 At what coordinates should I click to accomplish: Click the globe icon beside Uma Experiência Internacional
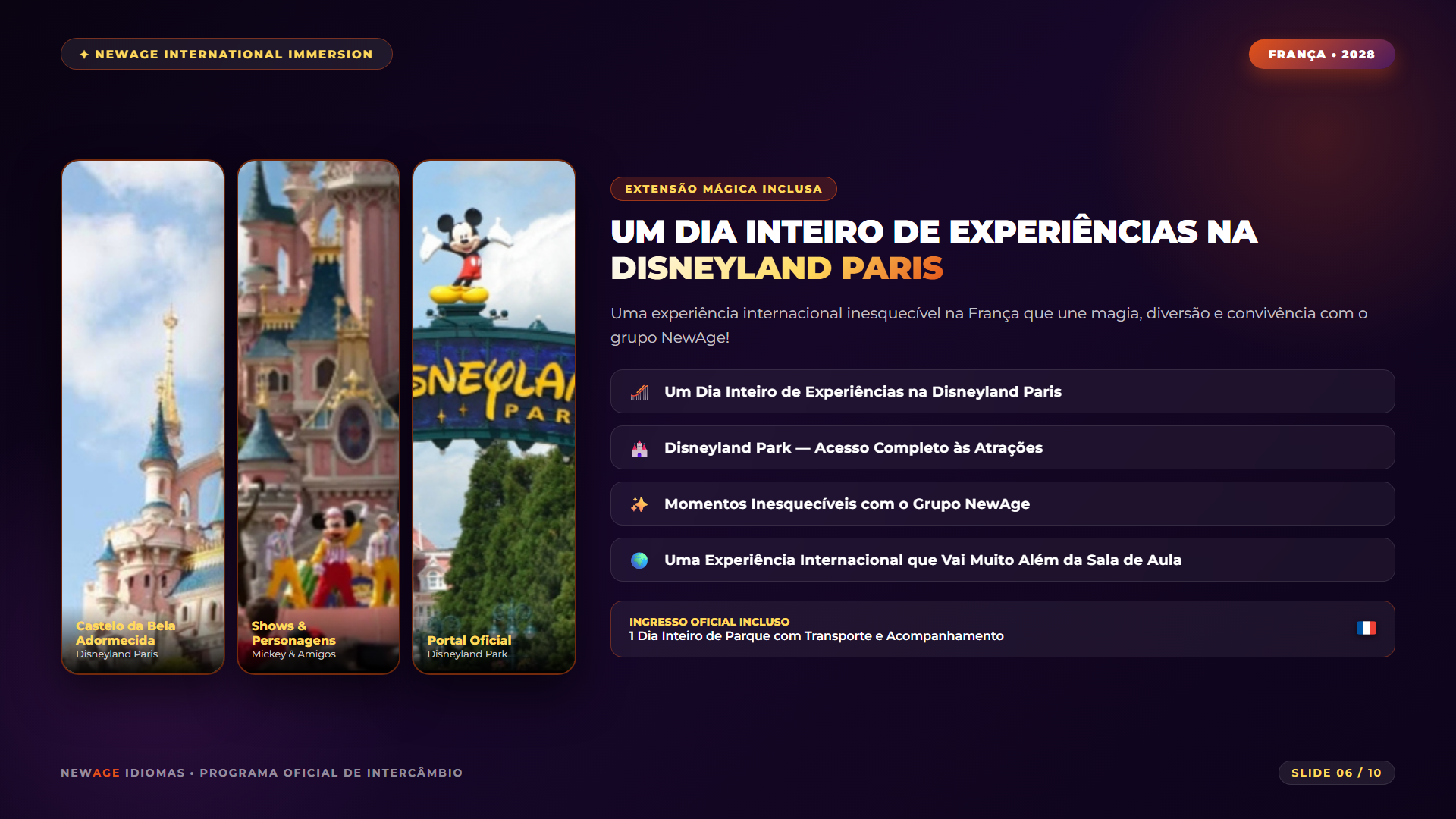tap(639, 560)
